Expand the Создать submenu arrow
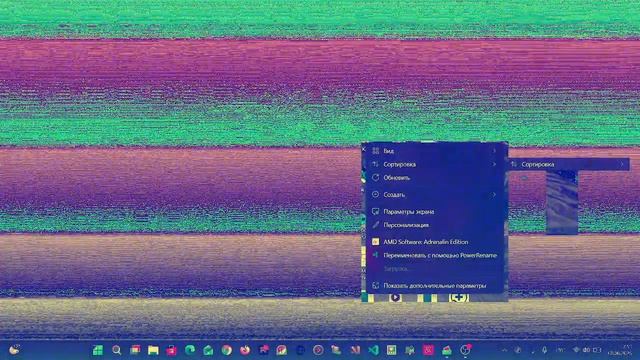 tap(494, 195)
